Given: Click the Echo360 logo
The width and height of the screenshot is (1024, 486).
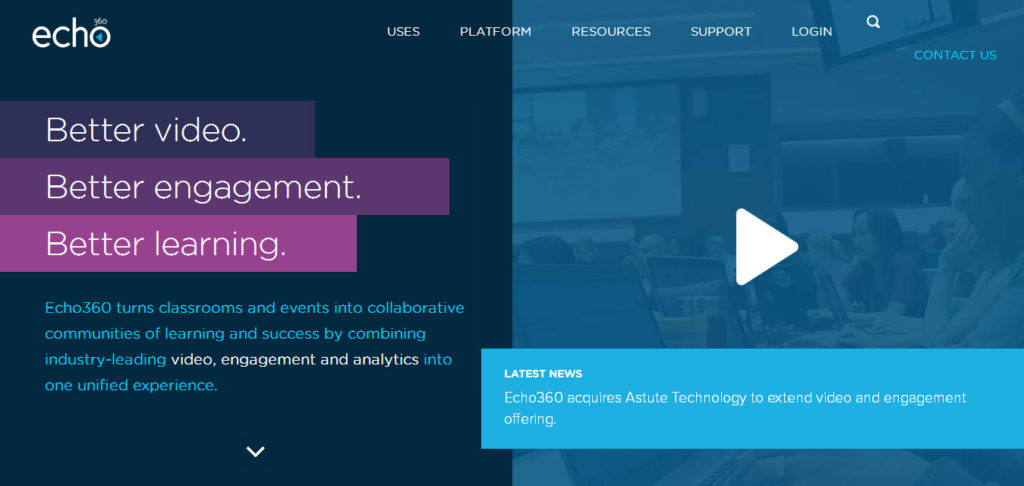Looking at the screenshot, I should pos(71,33).
